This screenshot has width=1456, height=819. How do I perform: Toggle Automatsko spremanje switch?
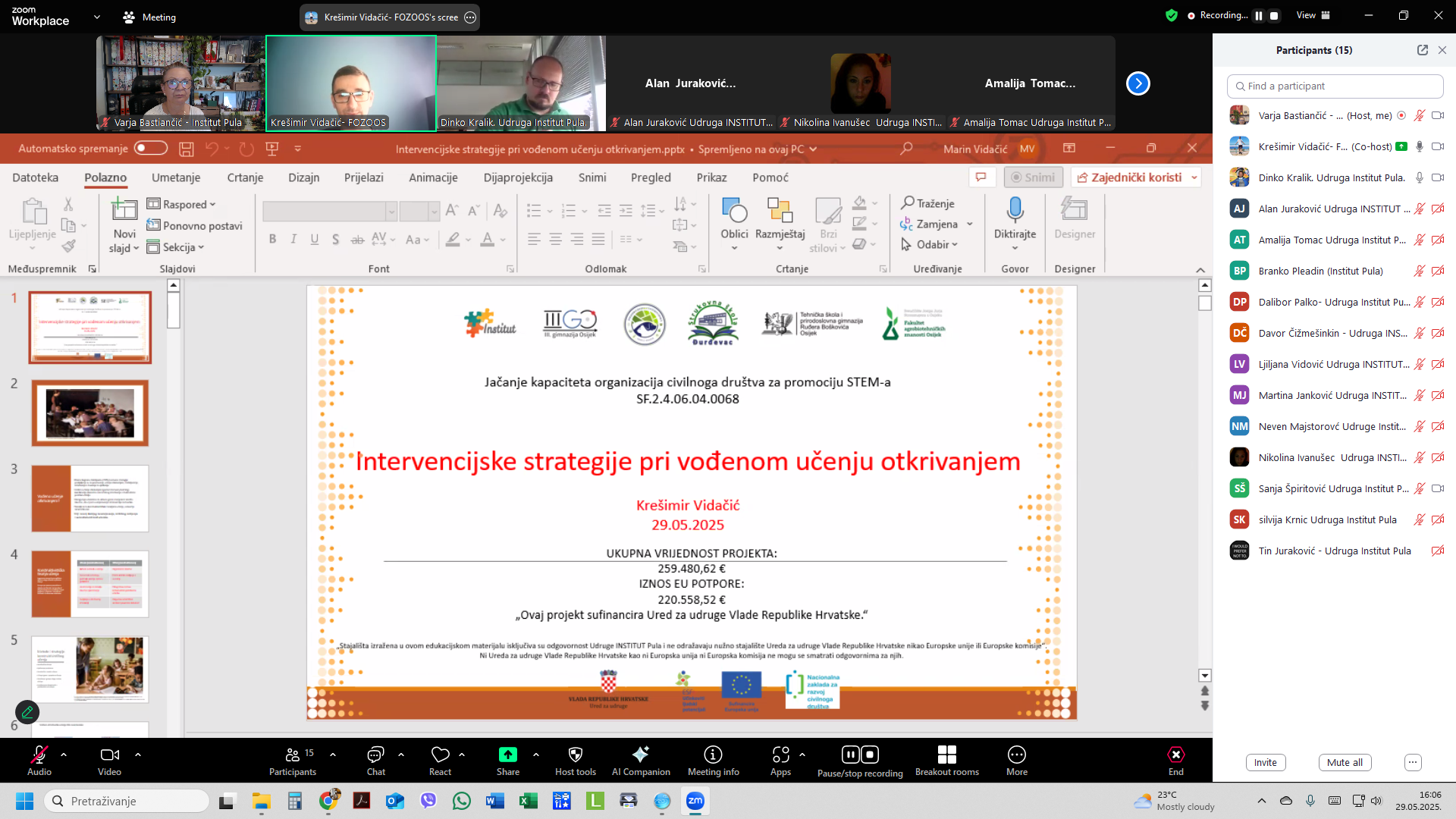pyautogui.click(x=151, y=149)
